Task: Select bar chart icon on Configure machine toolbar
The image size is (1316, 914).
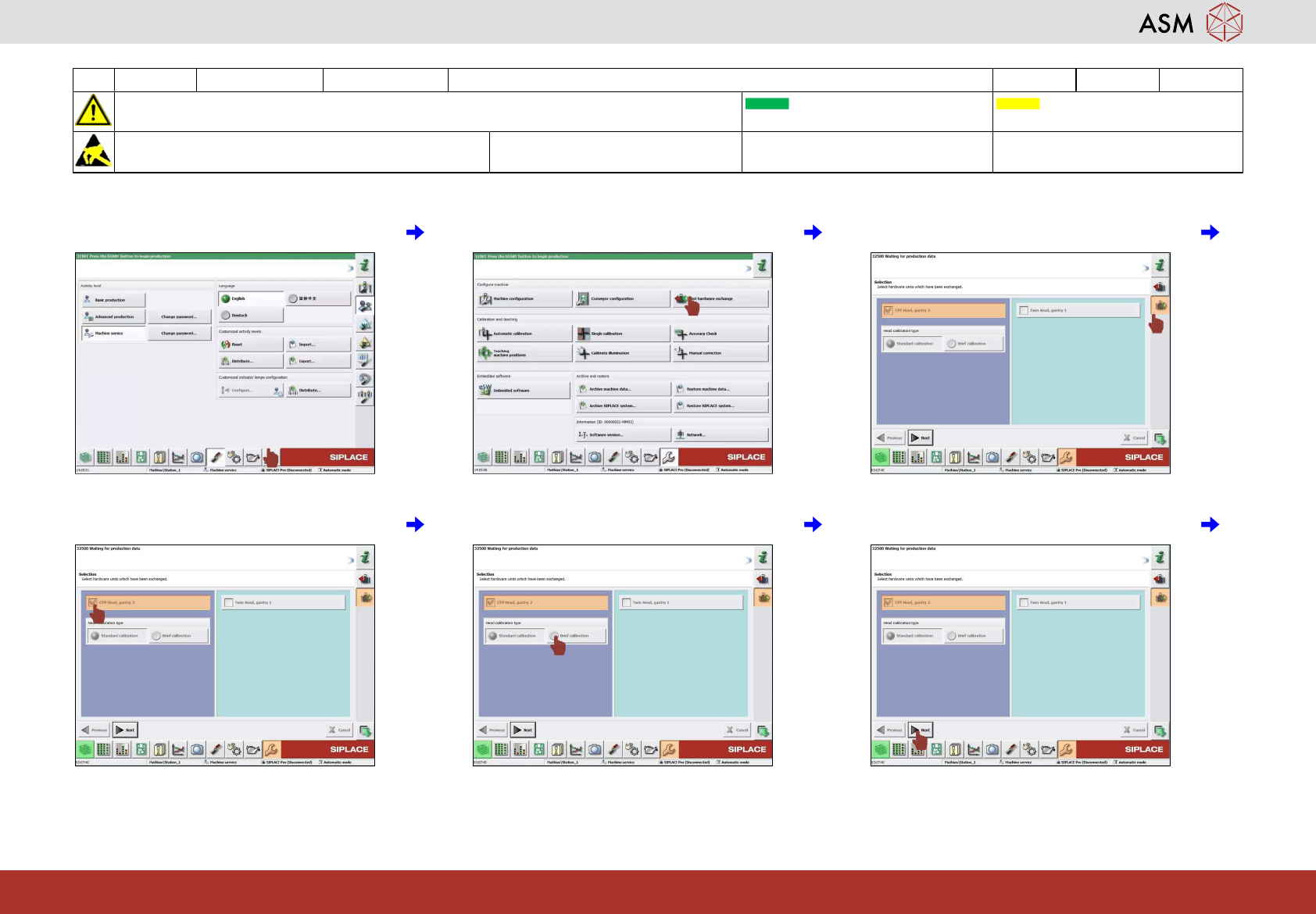Action: tap(520, 457)
